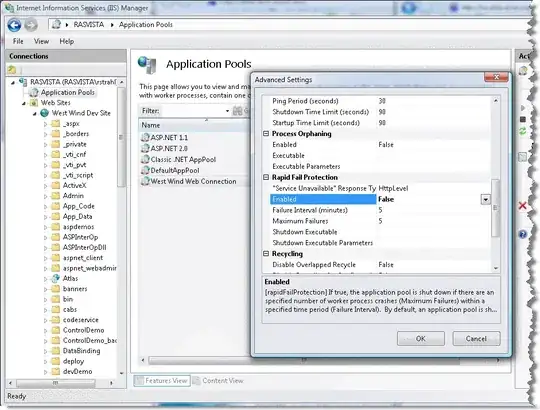Select Failure Interval (minutes) setting
540x410 pixels.
tap(381, 210)
